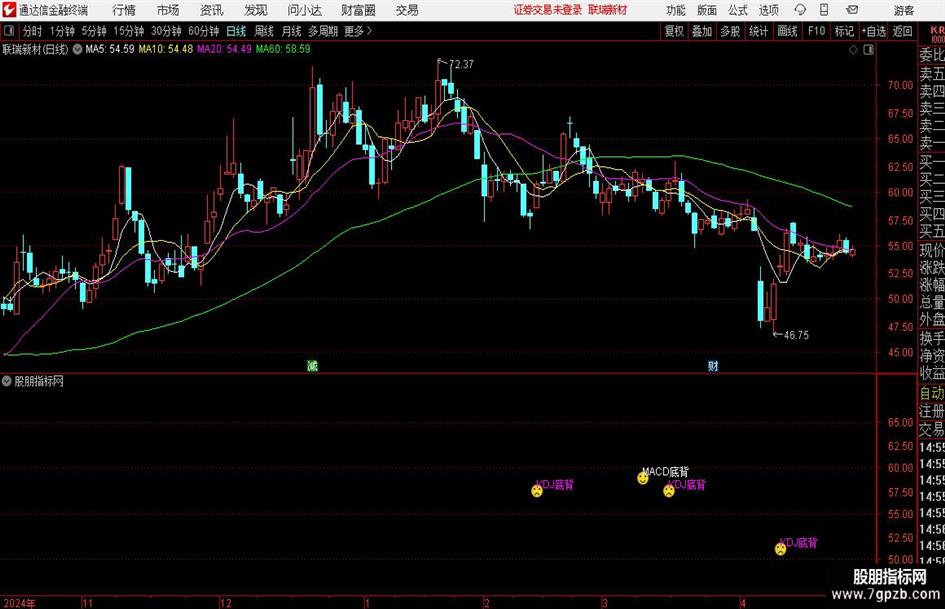The width and height of the screenshot is (945, 609).
Task: Click the 通达信 red logo icon
Action: (x=10, y=10)
